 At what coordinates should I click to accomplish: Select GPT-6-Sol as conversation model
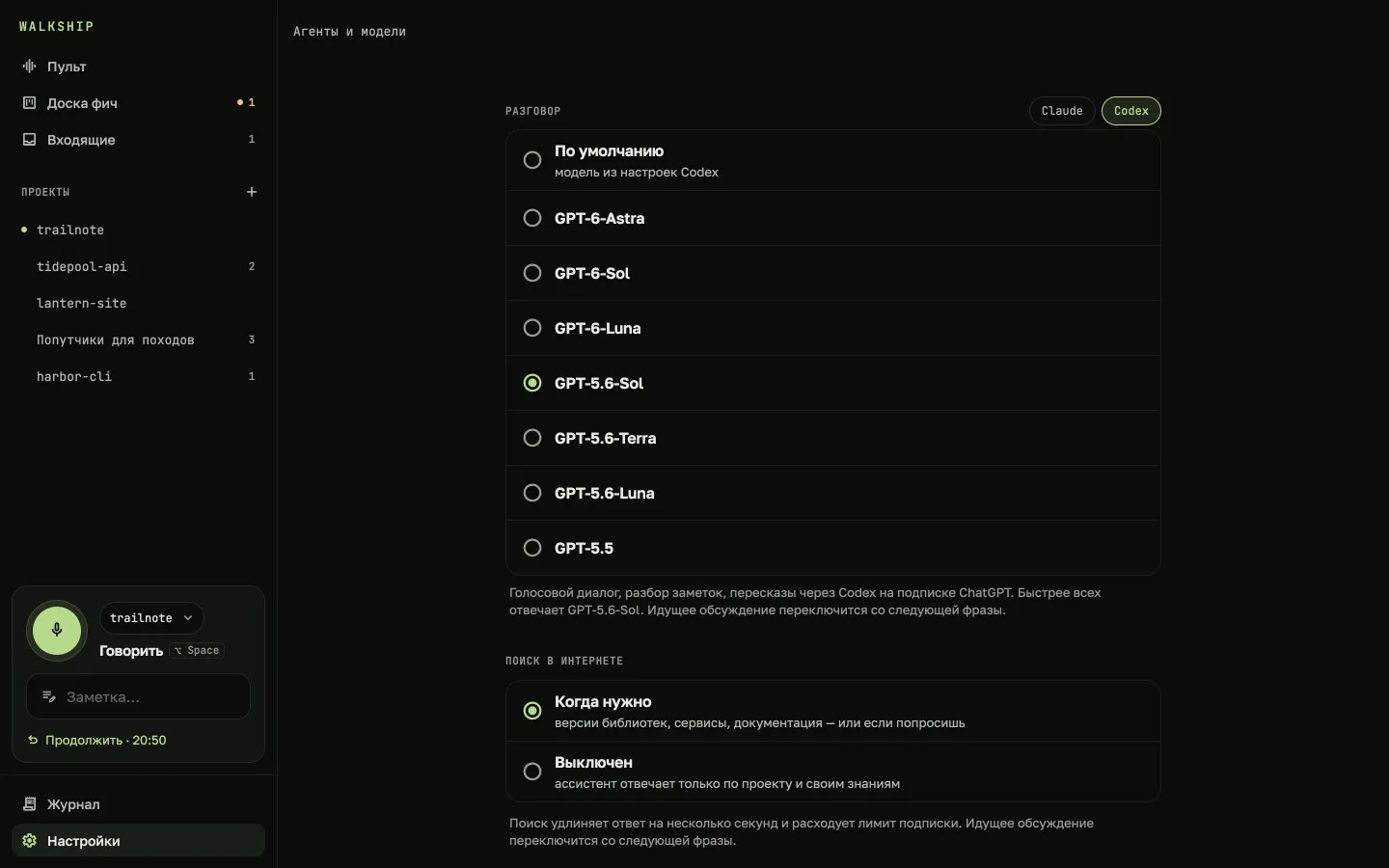(832, 273)
